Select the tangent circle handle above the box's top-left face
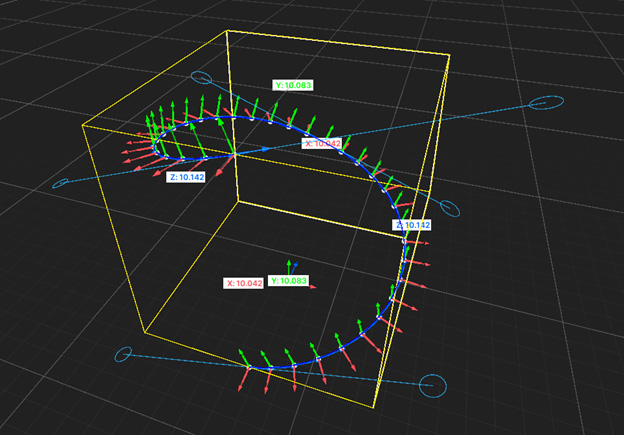This screenshot has height=435, width=624. click(x=201, y=78)
